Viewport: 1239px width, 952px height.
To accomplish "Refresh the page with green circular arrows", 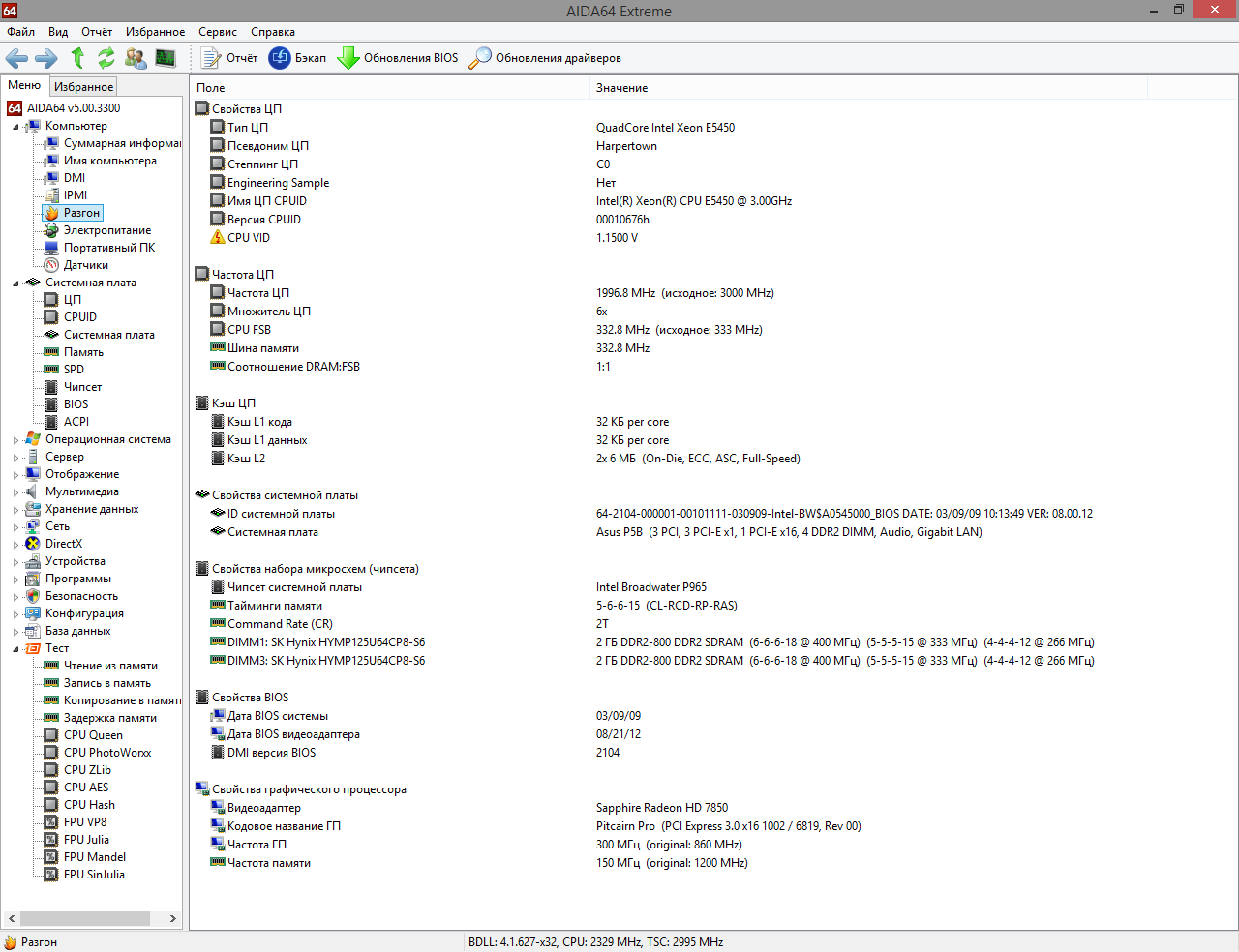I will (x=106, y=58).
